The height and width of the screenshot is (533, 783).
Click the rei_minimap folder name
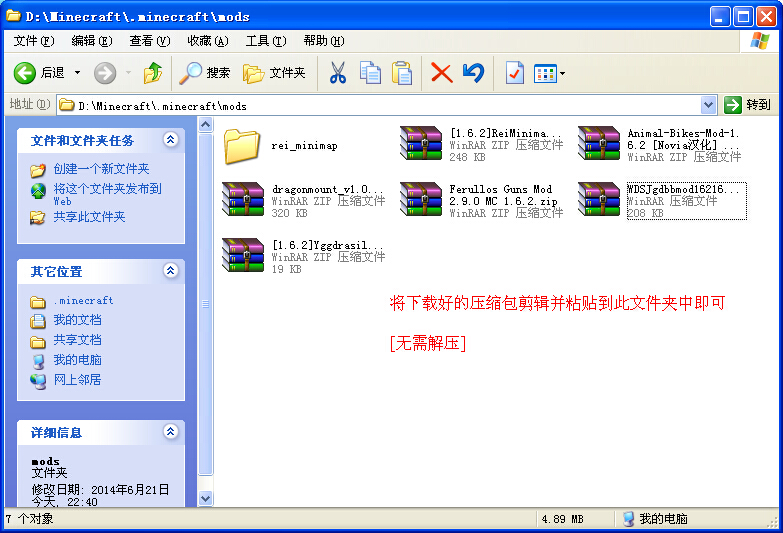304,146
